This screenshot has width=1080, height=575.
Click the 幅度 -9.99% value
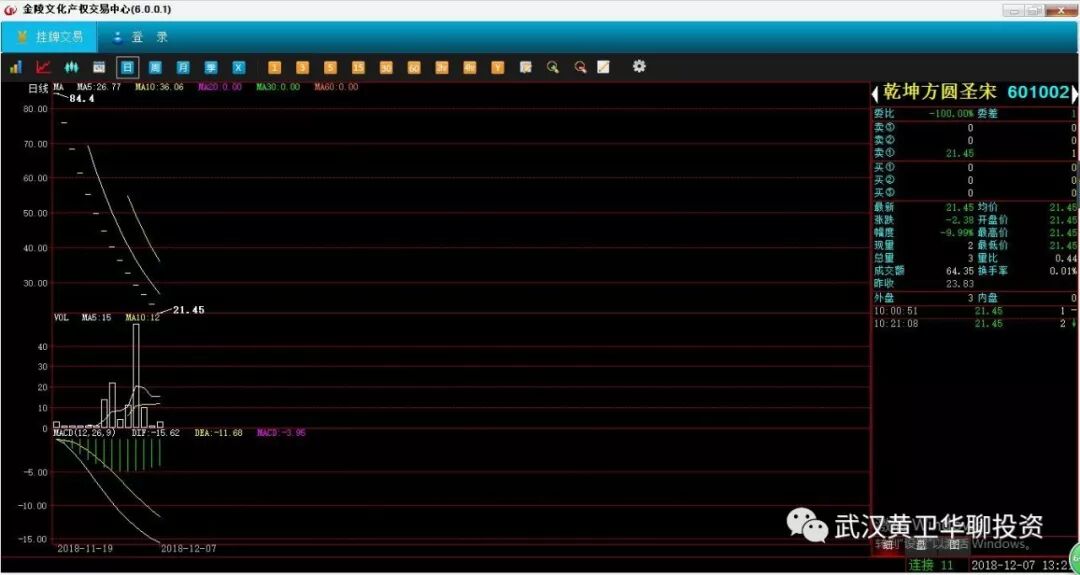955,233
